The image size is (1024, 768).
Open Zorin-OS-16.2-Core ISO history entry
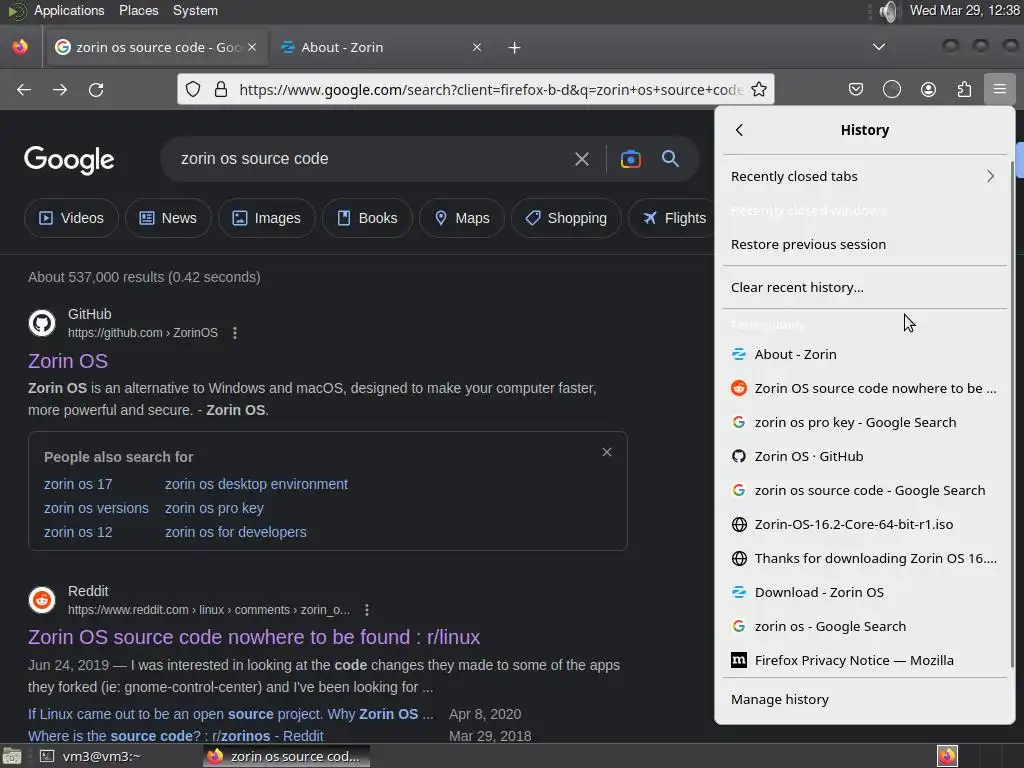865,524
